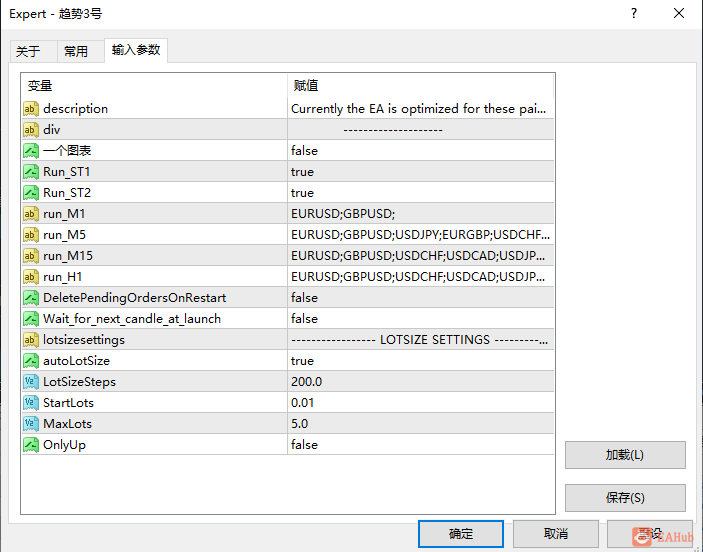Click the help question mark icon
The width and height of the screenshot is (703, 552).
pyautogui.click(x=634, y=13)
